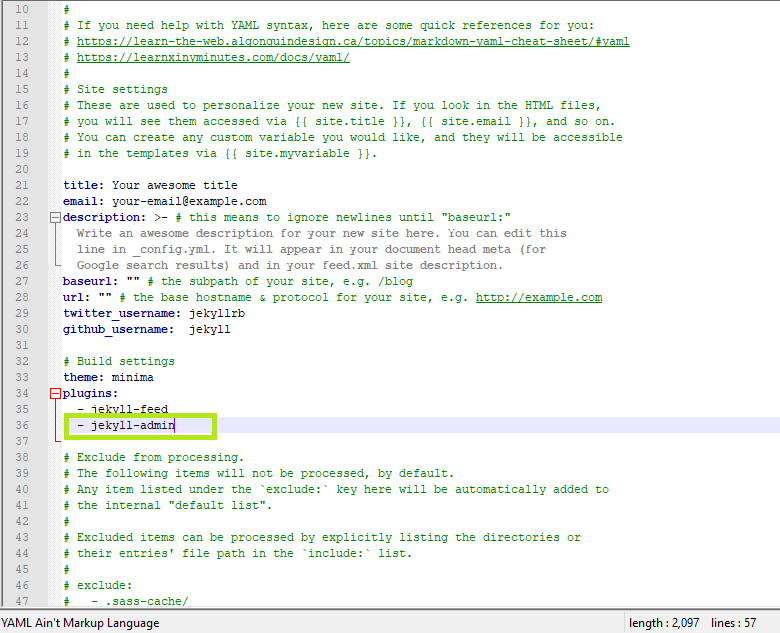Collapse the description fold marker

tap(55, 217)
